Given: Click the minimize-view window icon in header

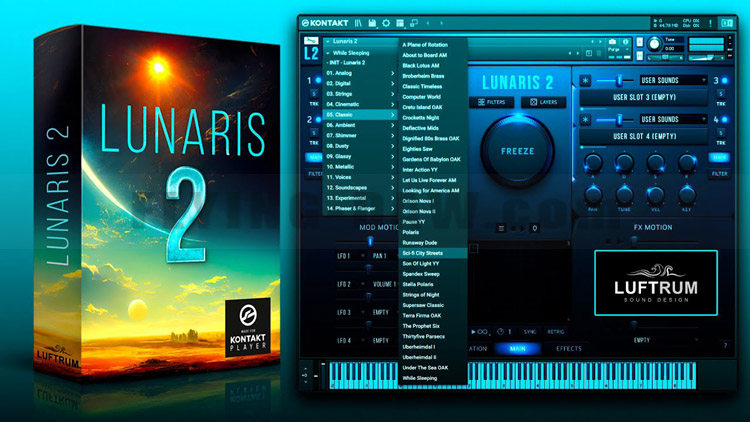Looking at the screenshot, I should pos(414,23).
